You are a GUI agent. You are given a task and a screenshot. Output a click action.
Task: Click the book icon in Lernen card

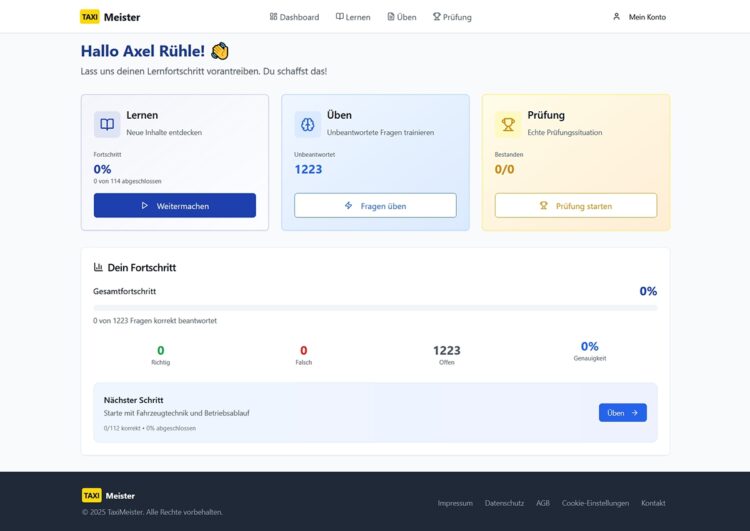[x=107, y=124]
